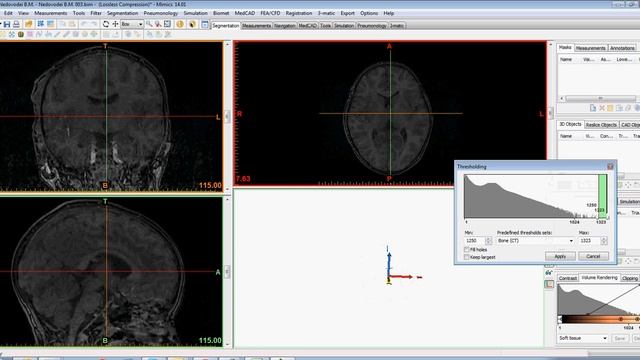
Task: Click the Unzoom magnifier icon
Action: pos(158,24)
